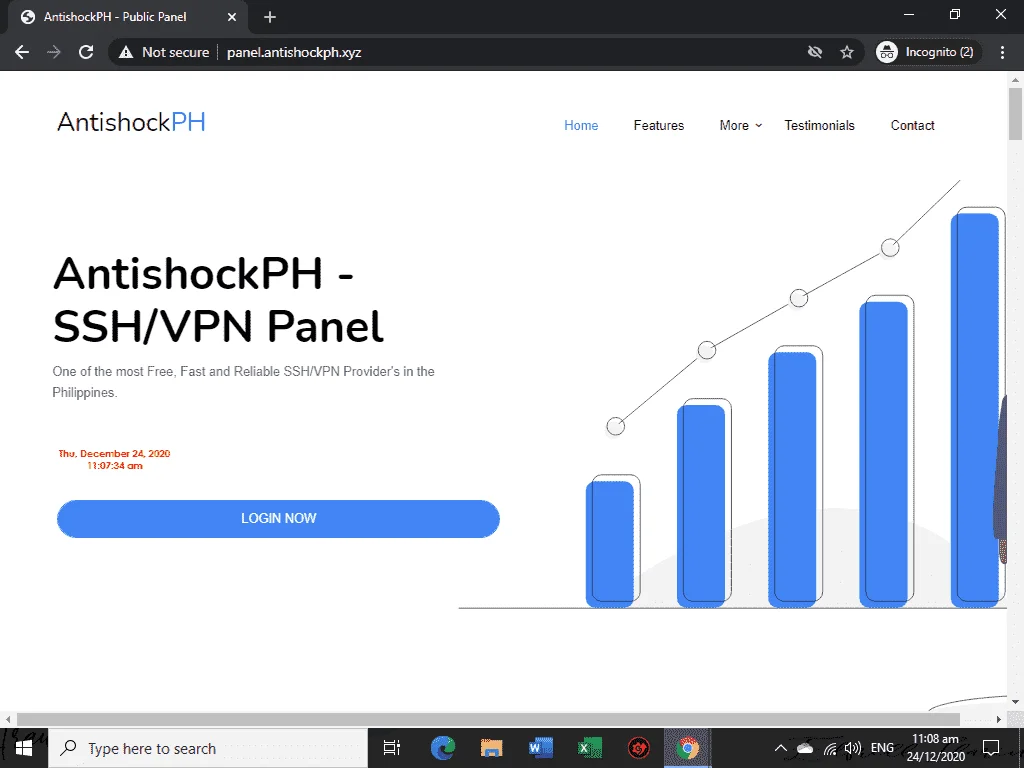
Task: Click the AntishockPH logo
Action: tap(131, 122)
